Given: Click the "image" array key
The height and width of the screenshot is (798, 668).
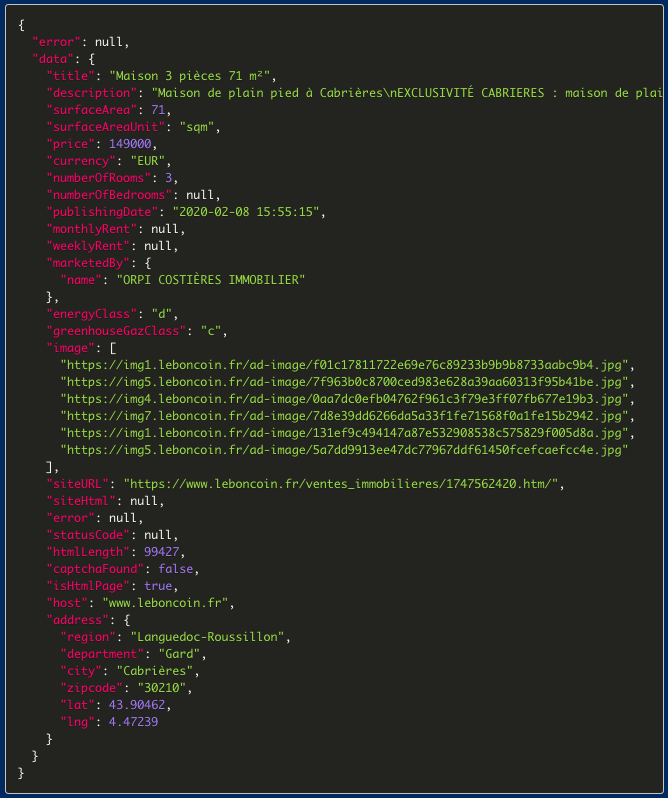Looking at the screenshot, I should click(x=71, y=347).
